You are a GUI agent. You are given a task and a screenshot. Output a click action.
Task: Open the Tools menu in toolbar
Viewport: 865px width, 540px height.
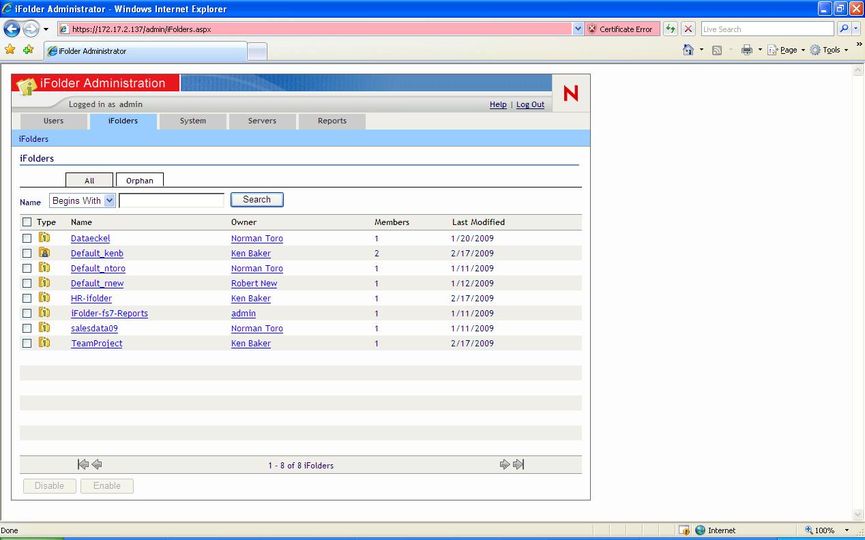[829, 50]
